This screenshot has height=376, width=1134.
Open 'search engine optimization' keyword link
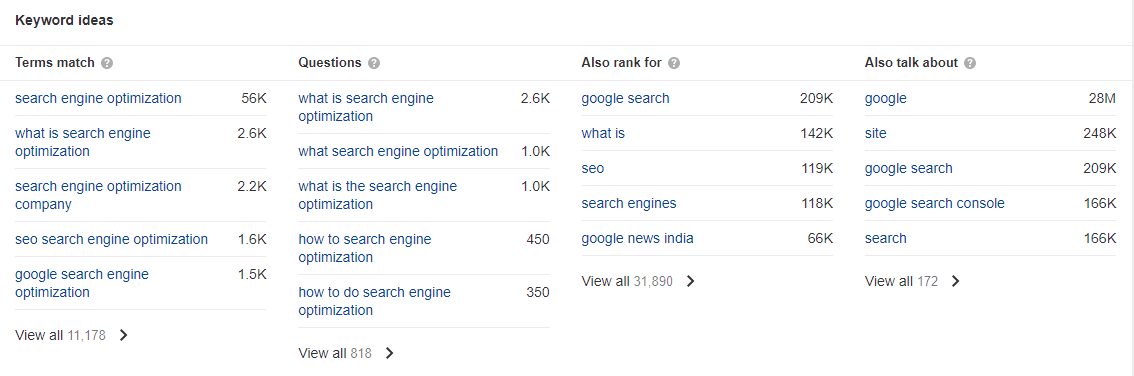tap(98, 98)
